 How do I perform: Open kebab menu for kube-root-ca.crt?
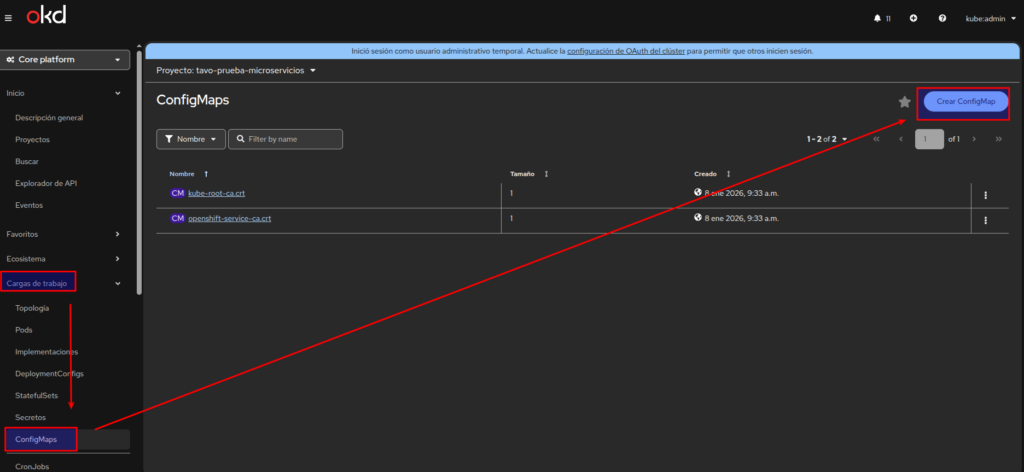986,195
